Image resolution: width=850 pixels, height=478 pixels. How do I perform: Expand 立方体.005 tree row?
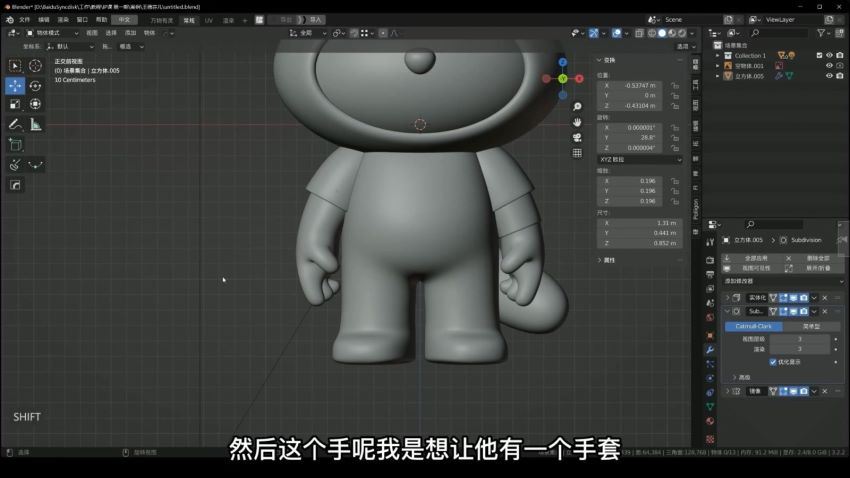[x=718, y=76]
